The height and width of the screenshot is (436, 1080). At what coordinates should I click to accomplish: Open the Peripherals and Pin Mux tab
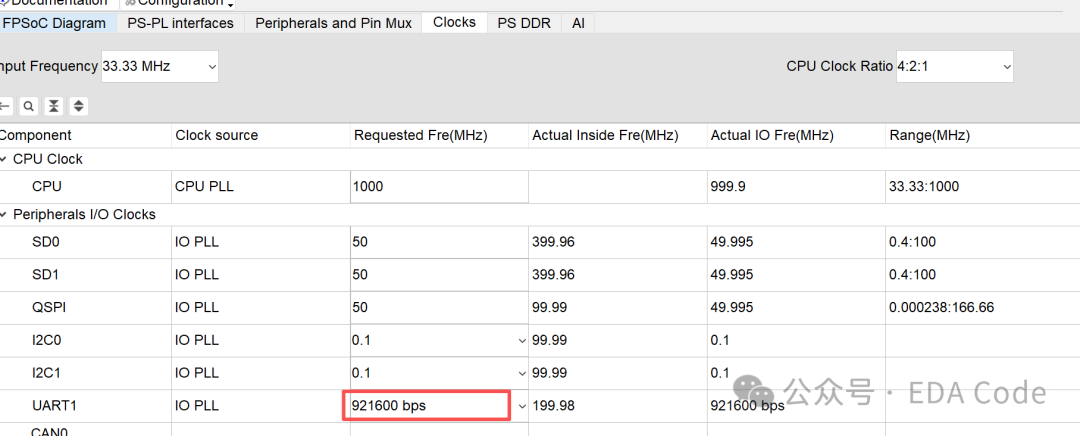pos(333,23)
